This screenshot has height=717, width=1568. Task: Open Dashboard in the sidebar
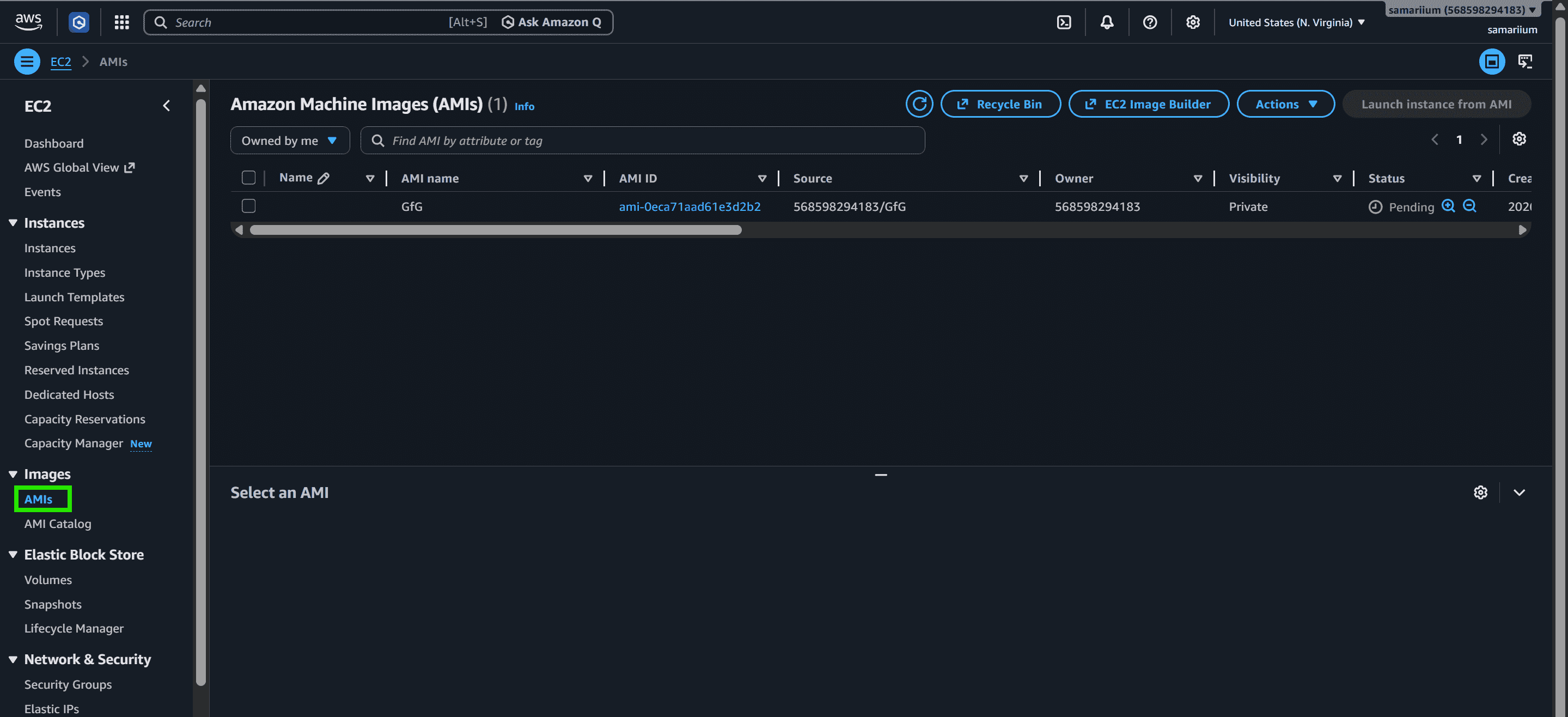point(53,143)
